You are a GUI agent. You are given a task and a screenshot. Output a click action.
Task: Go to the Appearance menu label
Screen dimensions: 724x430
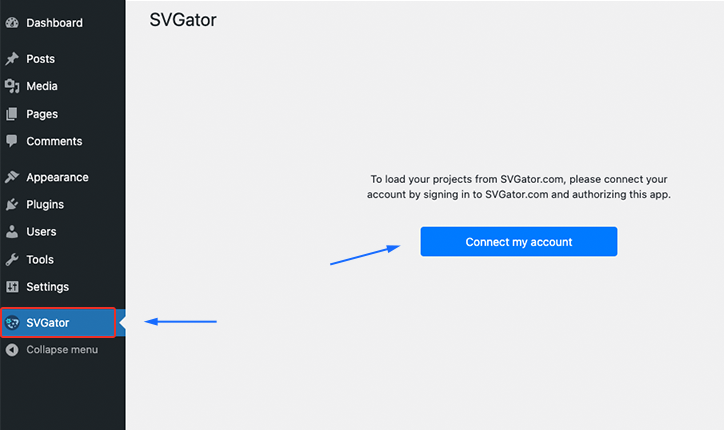[x=57, y=177]
